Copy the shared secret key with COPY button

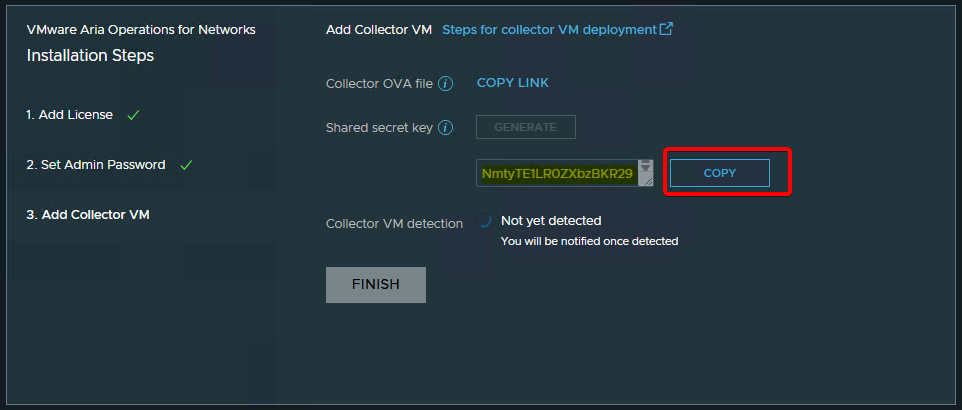(719, 173)
